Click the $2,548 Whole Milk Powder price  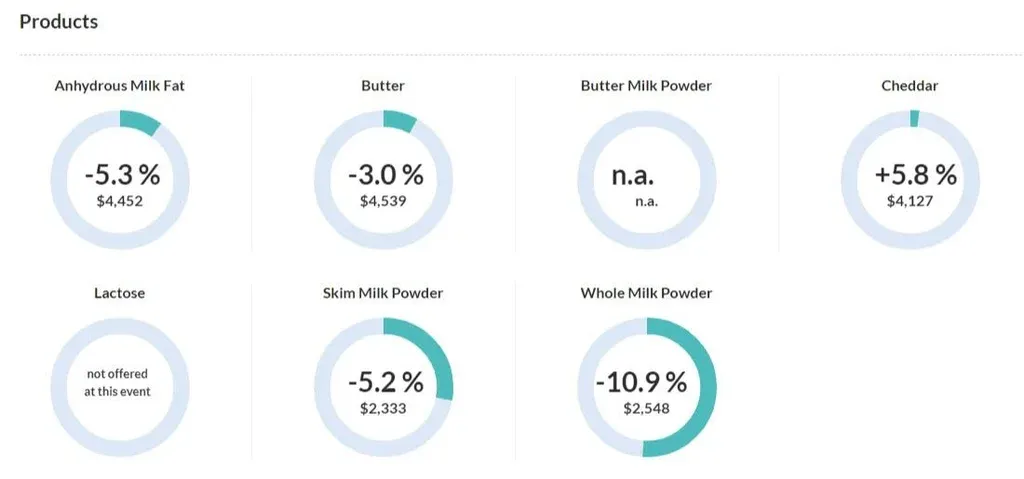pos(646,408)
